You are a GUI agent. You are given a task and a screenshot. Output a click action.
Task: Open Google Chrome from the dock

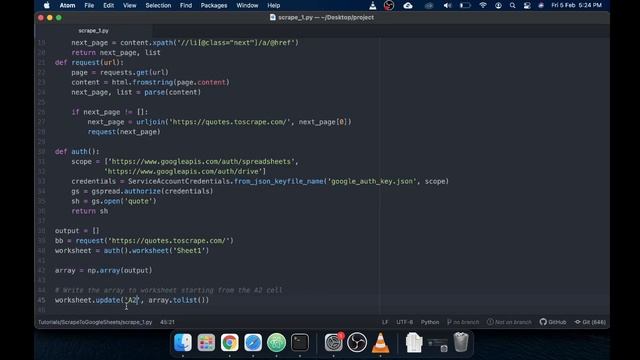[x=229, y=342]
